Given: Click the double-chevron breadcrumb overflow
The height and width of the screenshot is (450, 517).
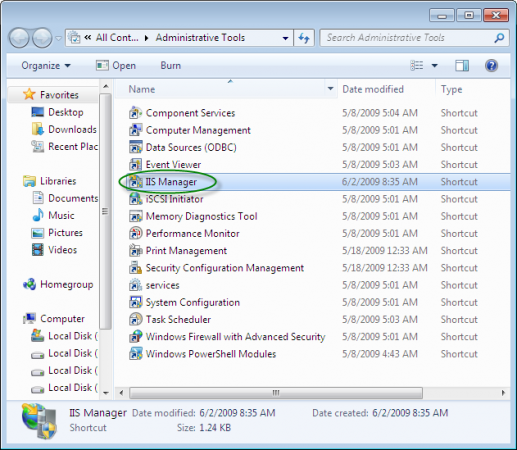Looking at the screenshot, I should pos(88,38).
